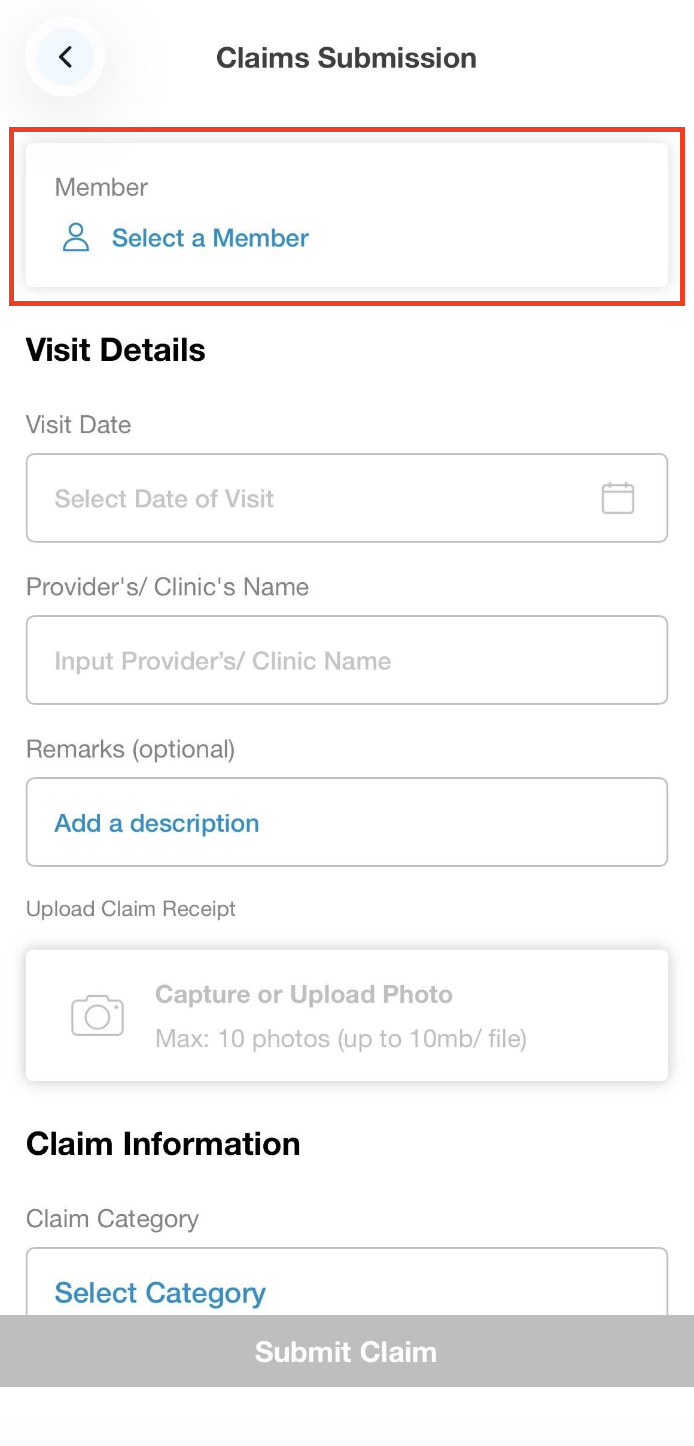Screen dimensions: 694x1446
Task: Expand the Select Category dropdown
Action: click(x=346, y=1288)
